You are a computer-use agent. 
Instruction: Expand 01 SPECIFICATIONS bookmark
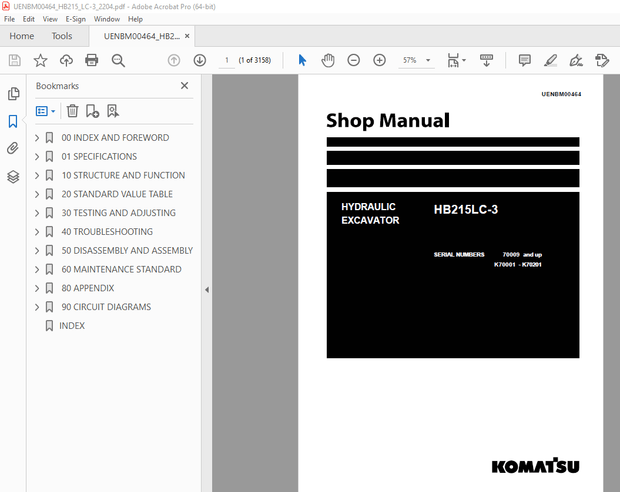37,157
